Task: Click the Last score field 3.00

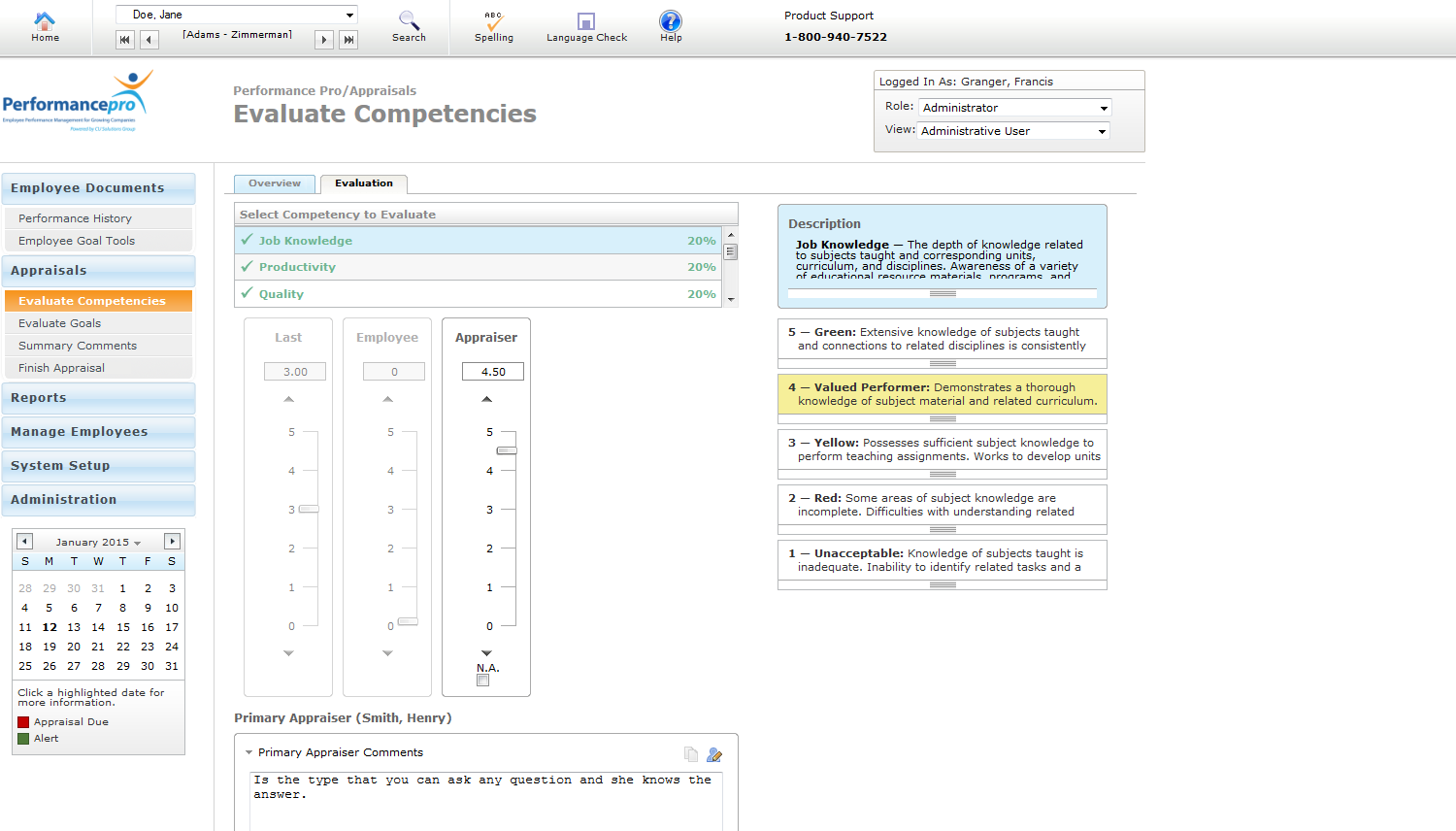Action: click(x=295, y=372)
